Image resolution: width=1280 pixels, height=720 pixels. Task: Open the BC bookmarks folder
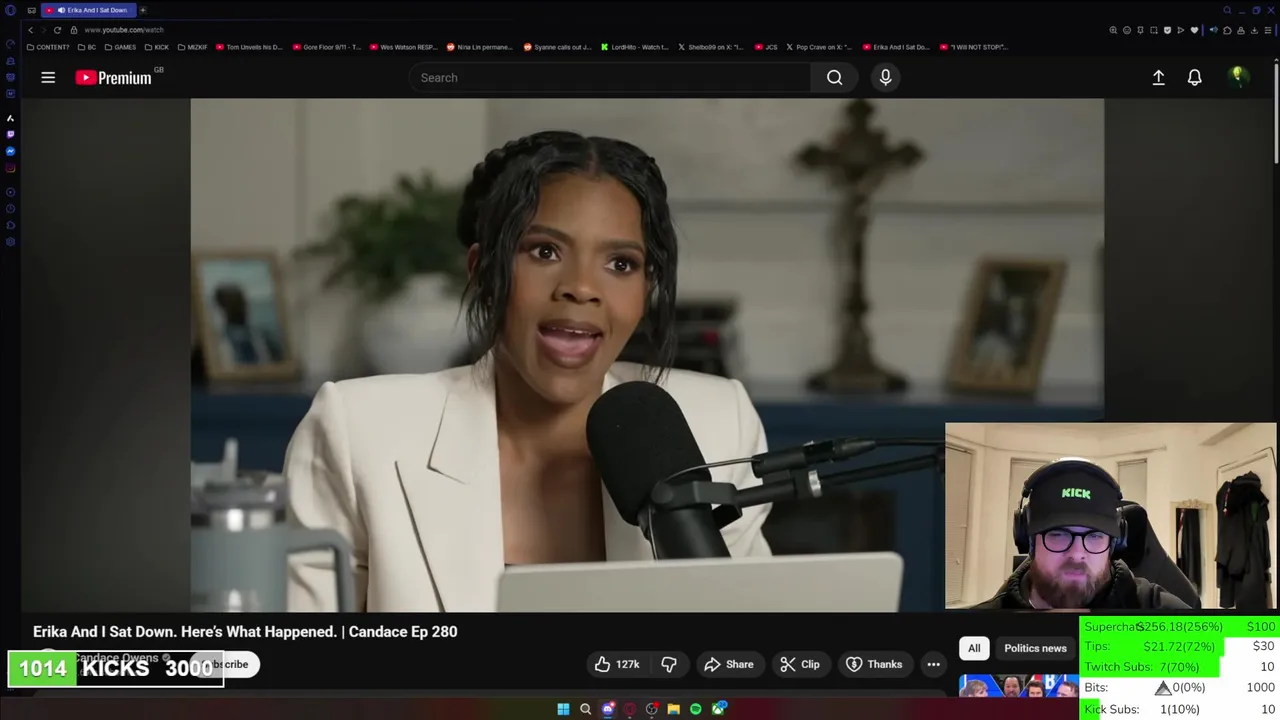pyautogui.click(x=87, y=47)
